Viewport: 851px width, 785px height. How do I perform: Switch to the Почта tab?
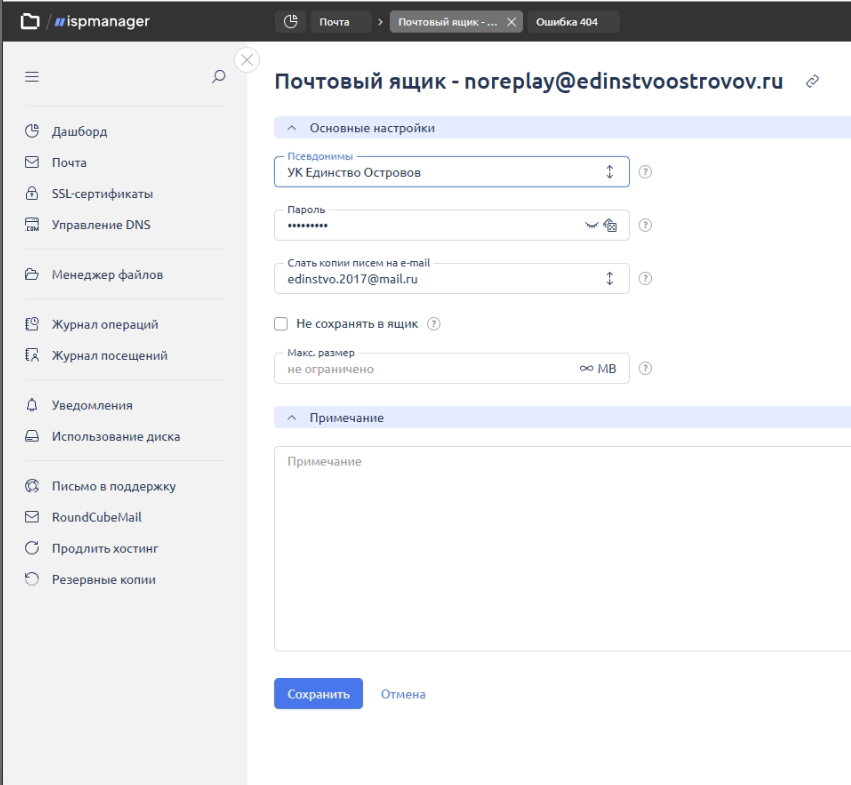tap(341, 22)
